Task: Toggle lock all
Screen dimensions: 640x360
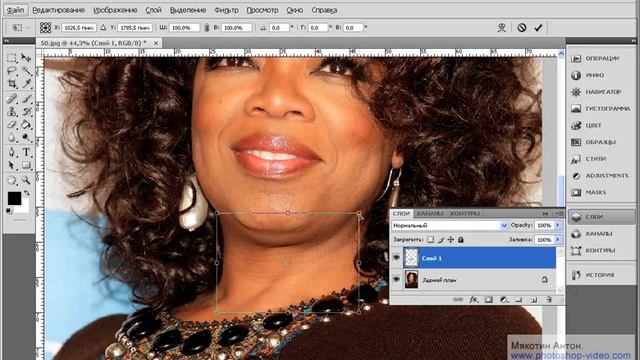Action: tap(461, 240)
